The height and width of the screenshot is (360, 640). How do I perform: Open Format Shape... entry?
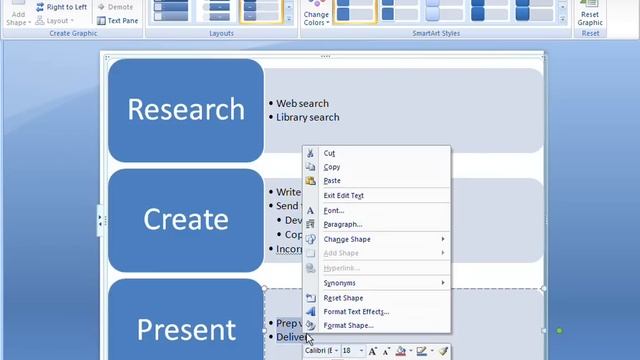click(x=376, y=325)
